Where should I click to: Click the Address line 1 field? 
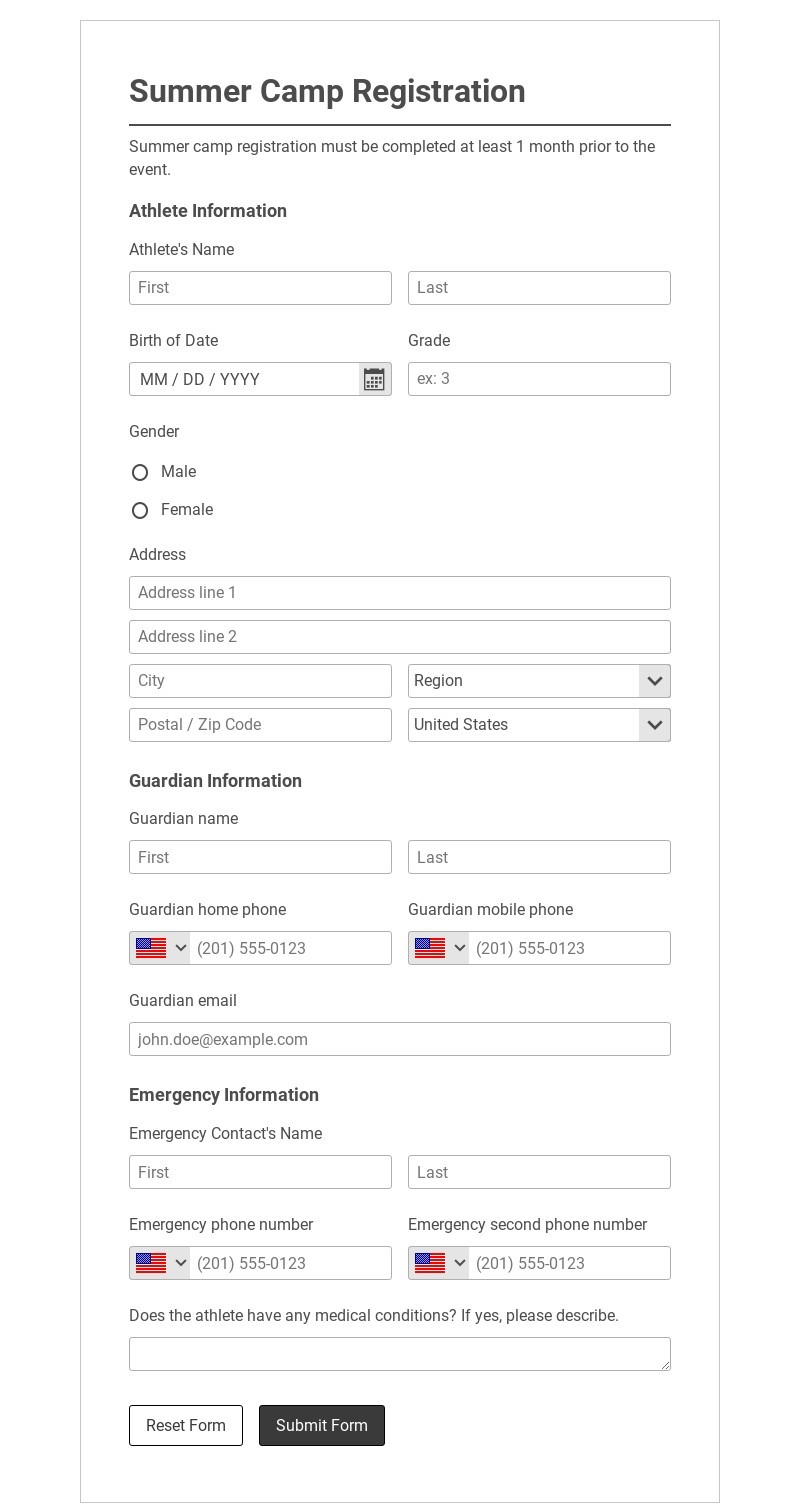point(400,593)
